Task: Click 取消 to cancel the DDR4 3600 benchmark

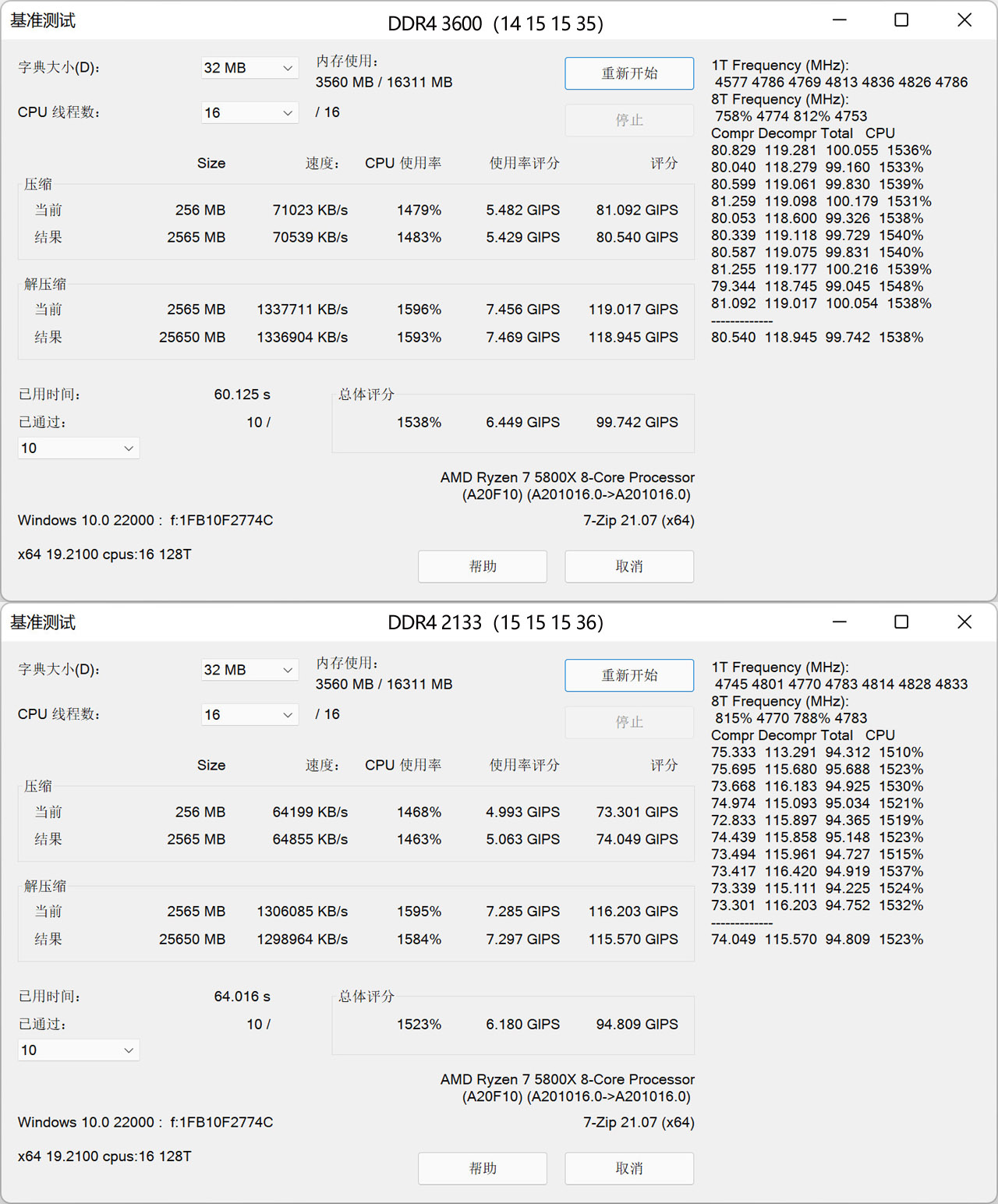Action: 628,566
